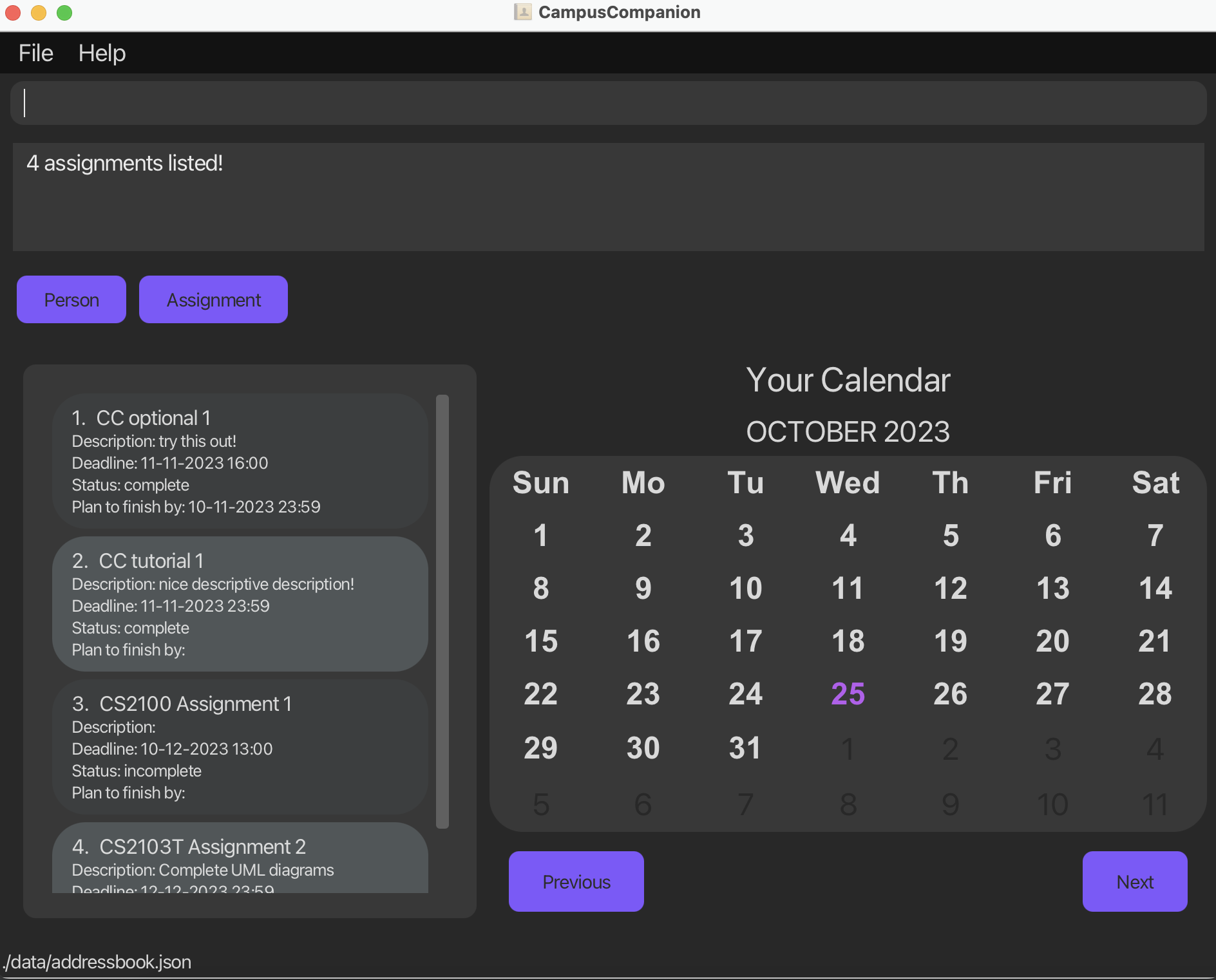Click the command input field
The height and width of the screenshot is (980, 1216).
click(608, 103)
